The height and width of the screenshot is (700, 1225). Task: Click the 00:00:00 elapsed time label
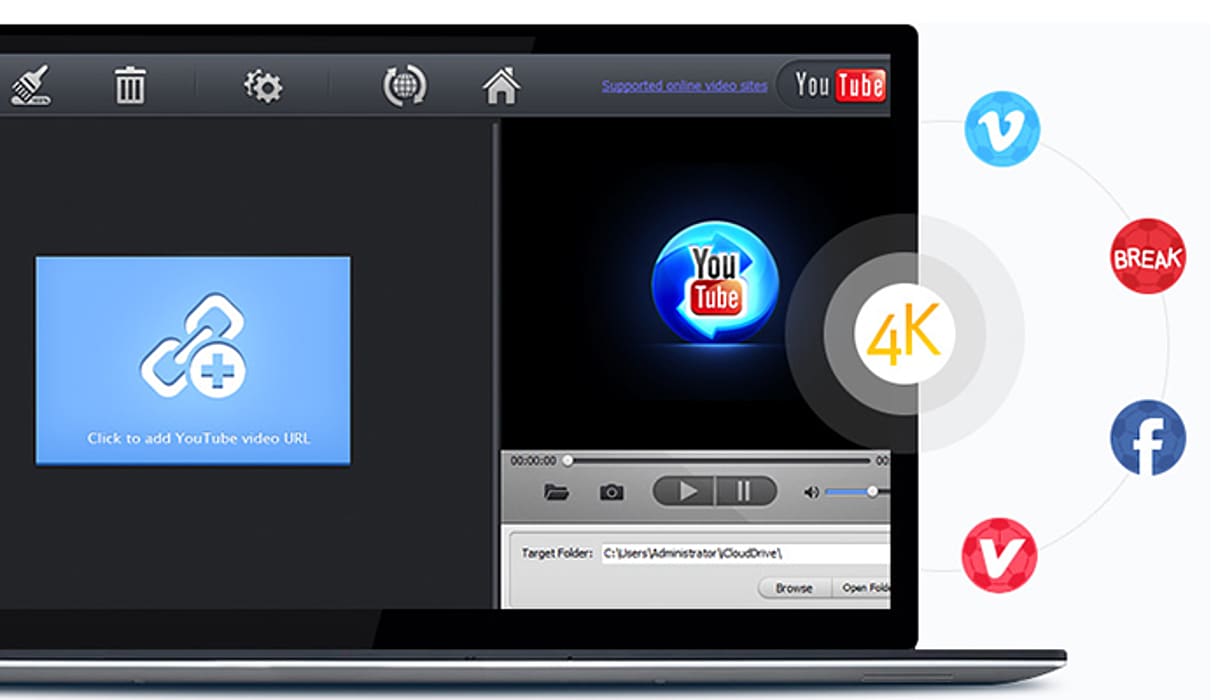[x=533, y=461]
